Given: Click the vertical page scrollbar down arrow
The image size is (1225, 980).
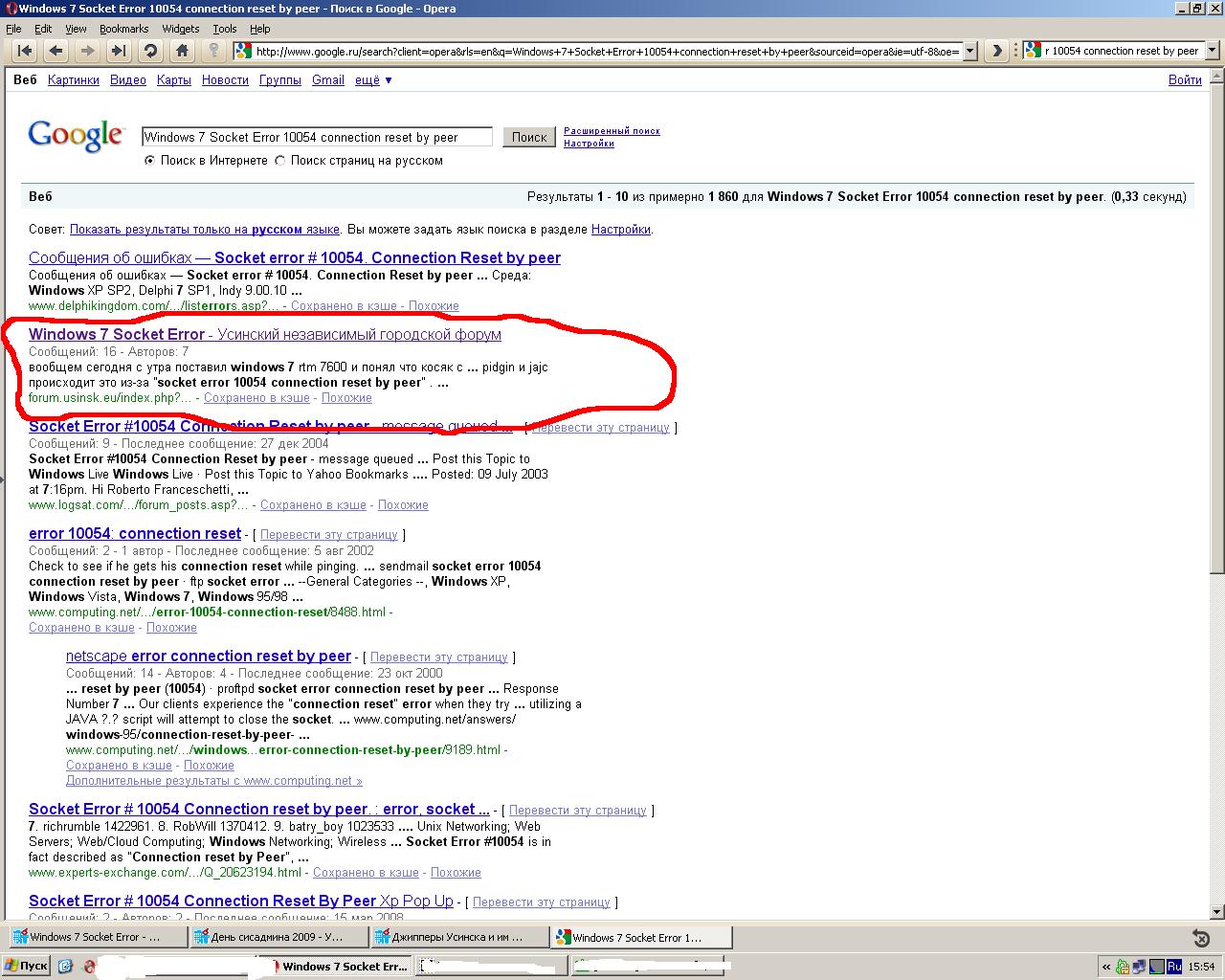Looking at the screenshot, I should [1217, 912].
